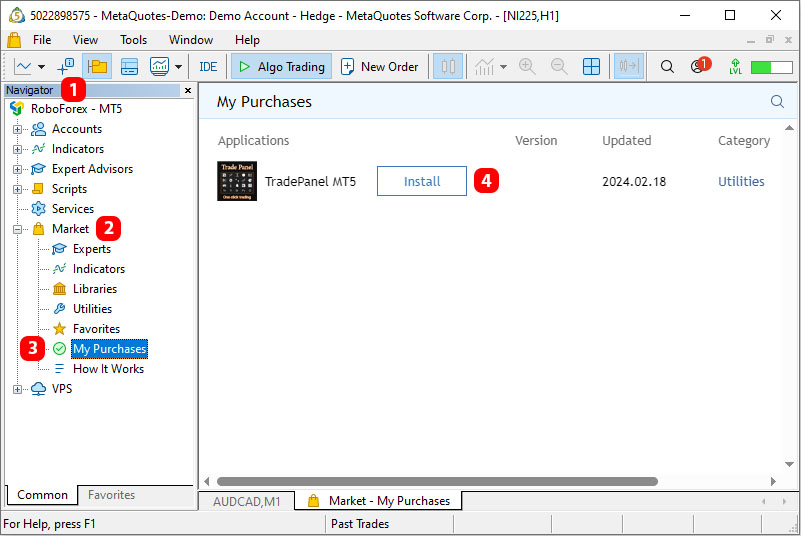The image size is (801, 536).
Task: Toggle Algo Trading button
Action: pos(281,67)
